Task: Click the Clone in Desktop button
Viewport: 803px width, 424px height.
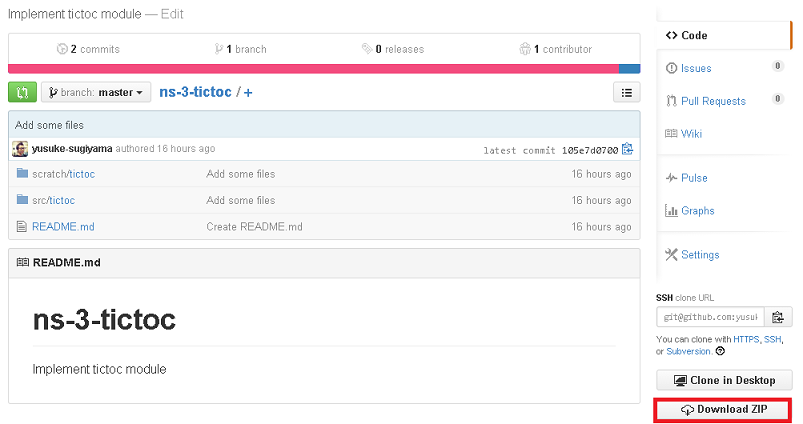Action: click(x=724, y=380)
